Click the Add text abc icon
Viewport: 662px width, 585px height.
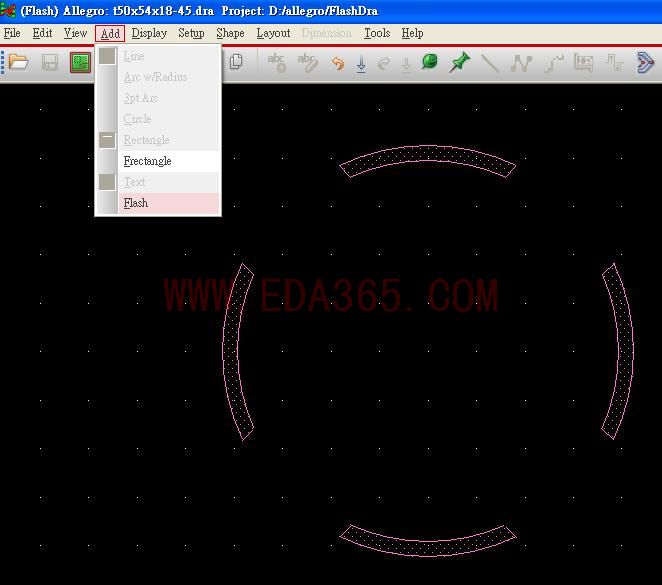tap(276, 62)
